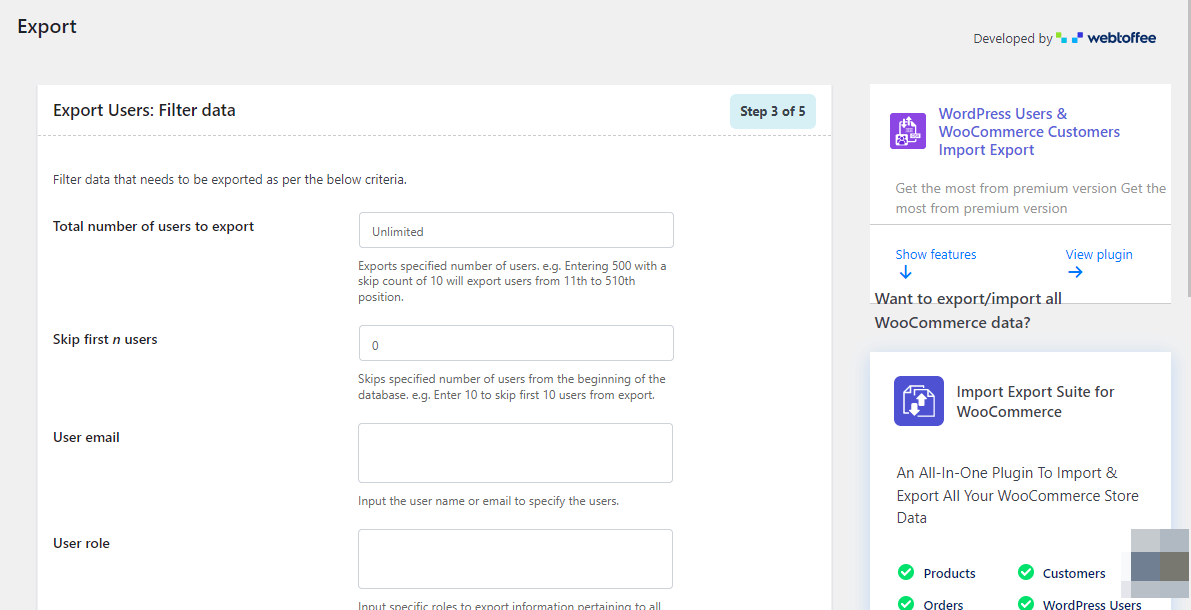Click the Orders feature text
Image resolution: width=1191 pixels, height=610 pixels.
pyautogui.click(x=943, y=605)
